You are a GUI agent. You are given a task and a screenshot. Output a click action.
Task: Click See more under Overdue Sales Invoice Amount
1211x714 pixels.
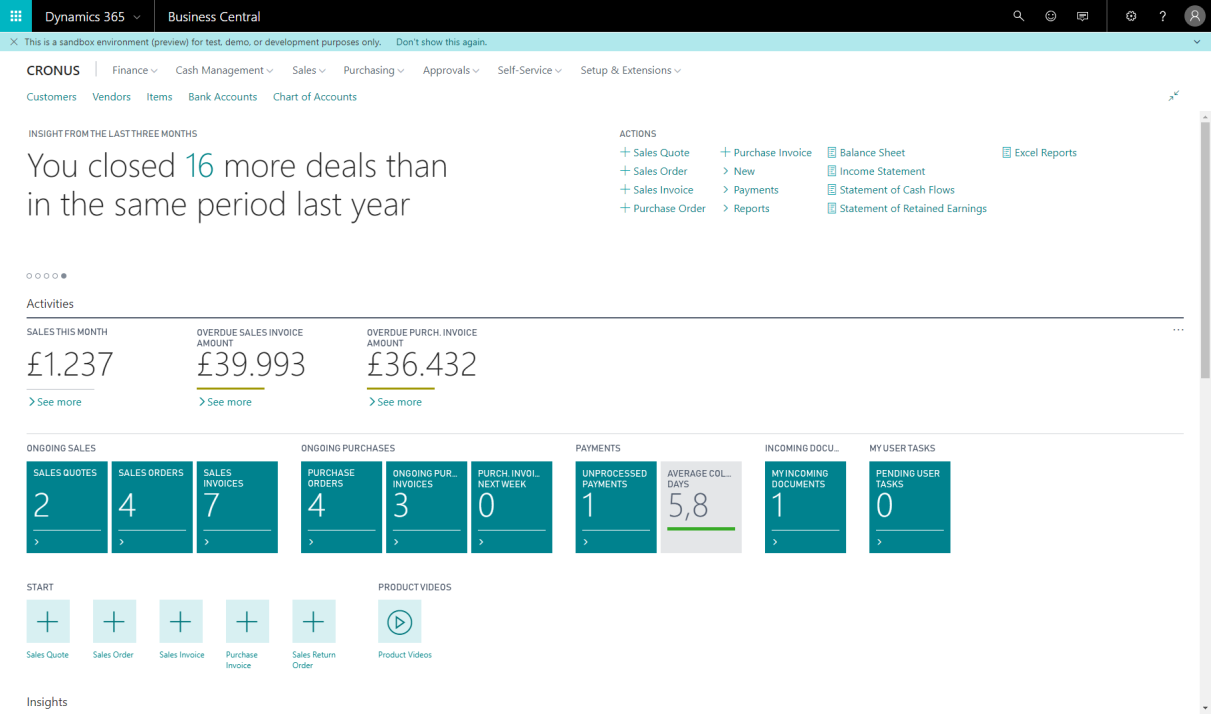(226, 402)
